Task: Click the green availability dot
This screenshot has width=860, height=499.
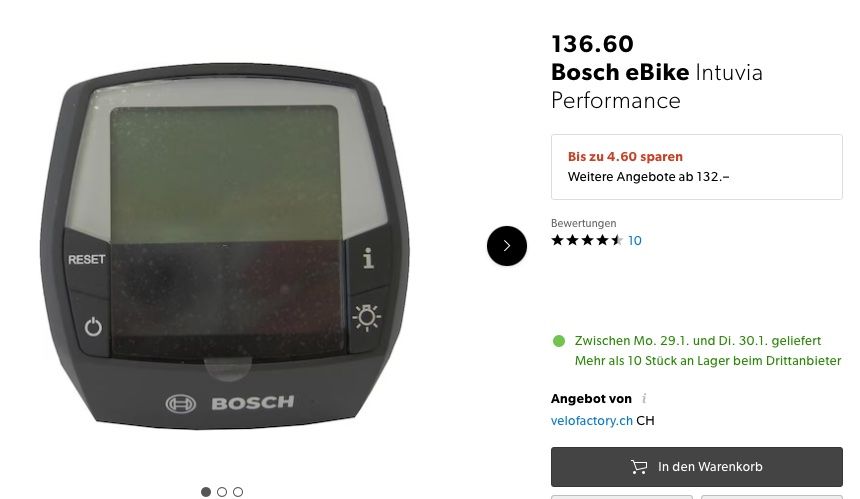Action: (x=559, y=341)
